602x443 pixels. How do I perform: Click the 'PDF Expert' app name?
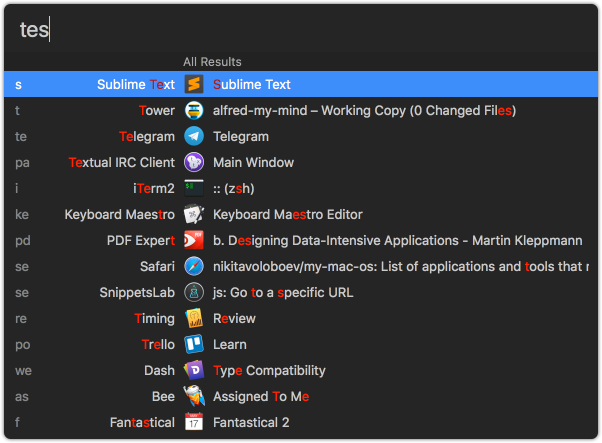[x=141, y=241]
